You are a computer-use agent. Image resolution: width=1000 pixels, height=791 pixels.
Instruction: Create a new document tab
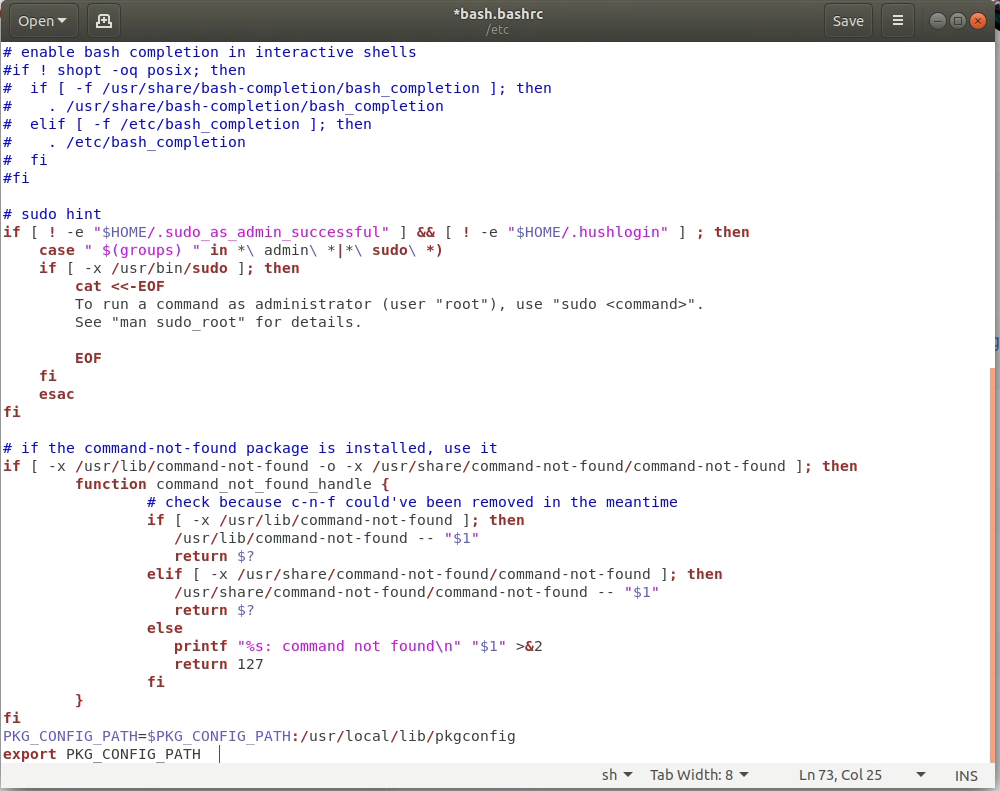coord(103,20)
